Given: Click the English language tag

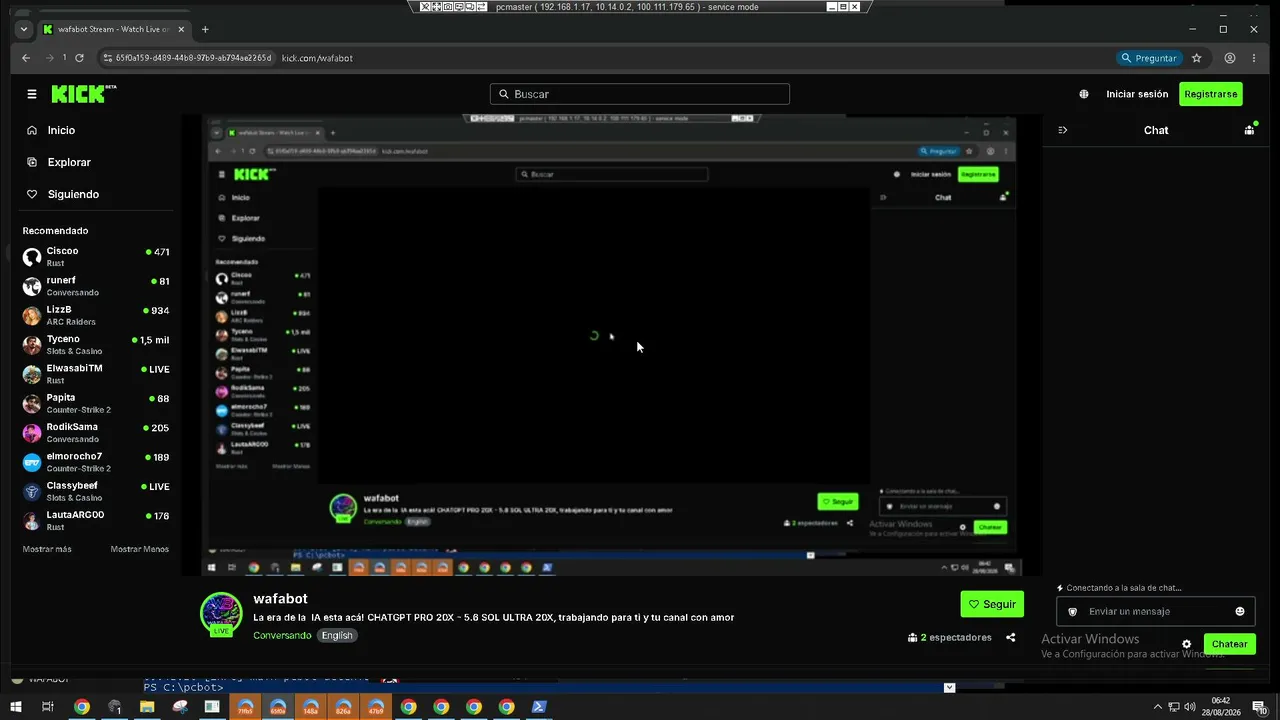Looking at the screenshot, I should pyautogui.click(x=337, y=635).
